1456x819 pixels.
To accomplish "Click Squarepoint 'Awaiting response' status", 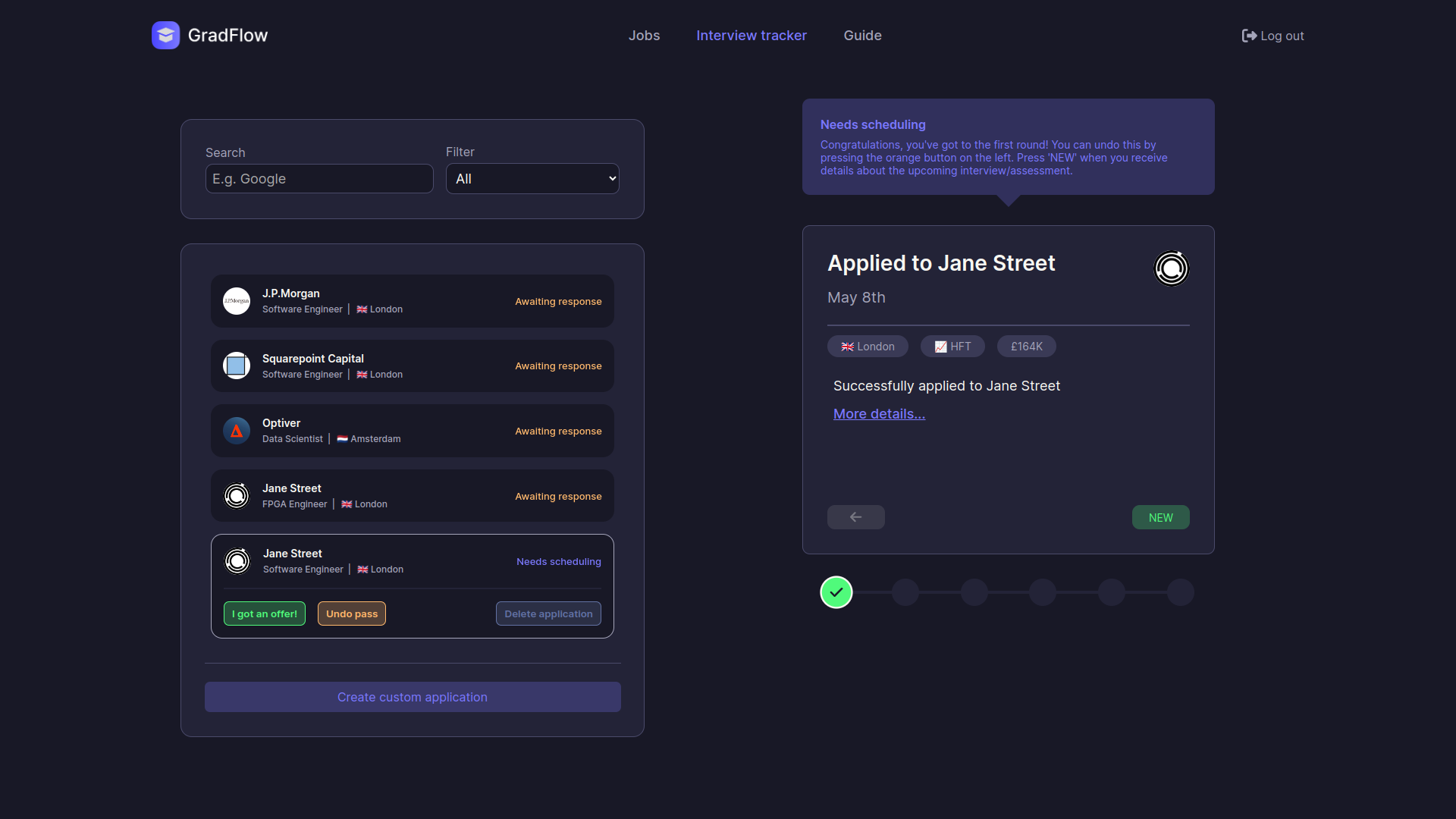I will coord(558,366).
